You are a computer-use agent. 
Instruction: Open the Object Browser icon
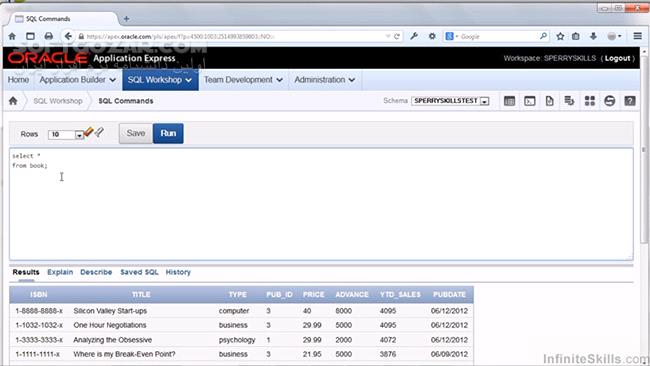(x=509, y=101)
